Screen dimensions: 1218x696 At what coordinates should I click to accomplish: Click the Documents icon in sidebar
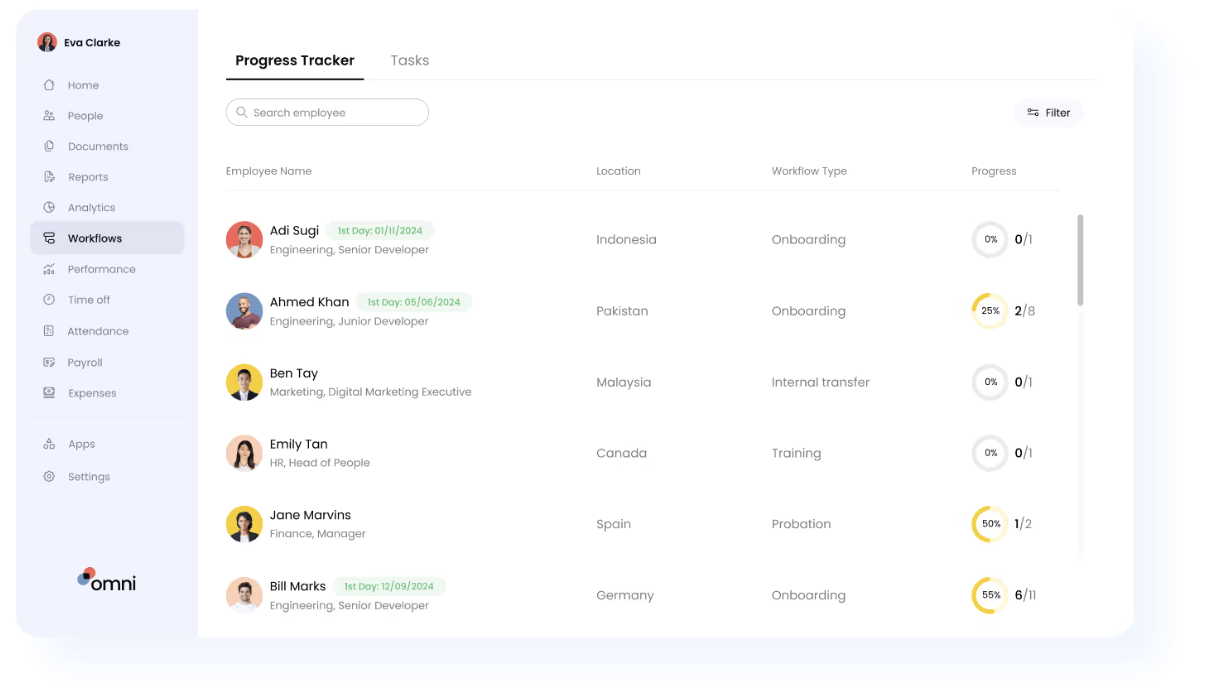(49, 146)
